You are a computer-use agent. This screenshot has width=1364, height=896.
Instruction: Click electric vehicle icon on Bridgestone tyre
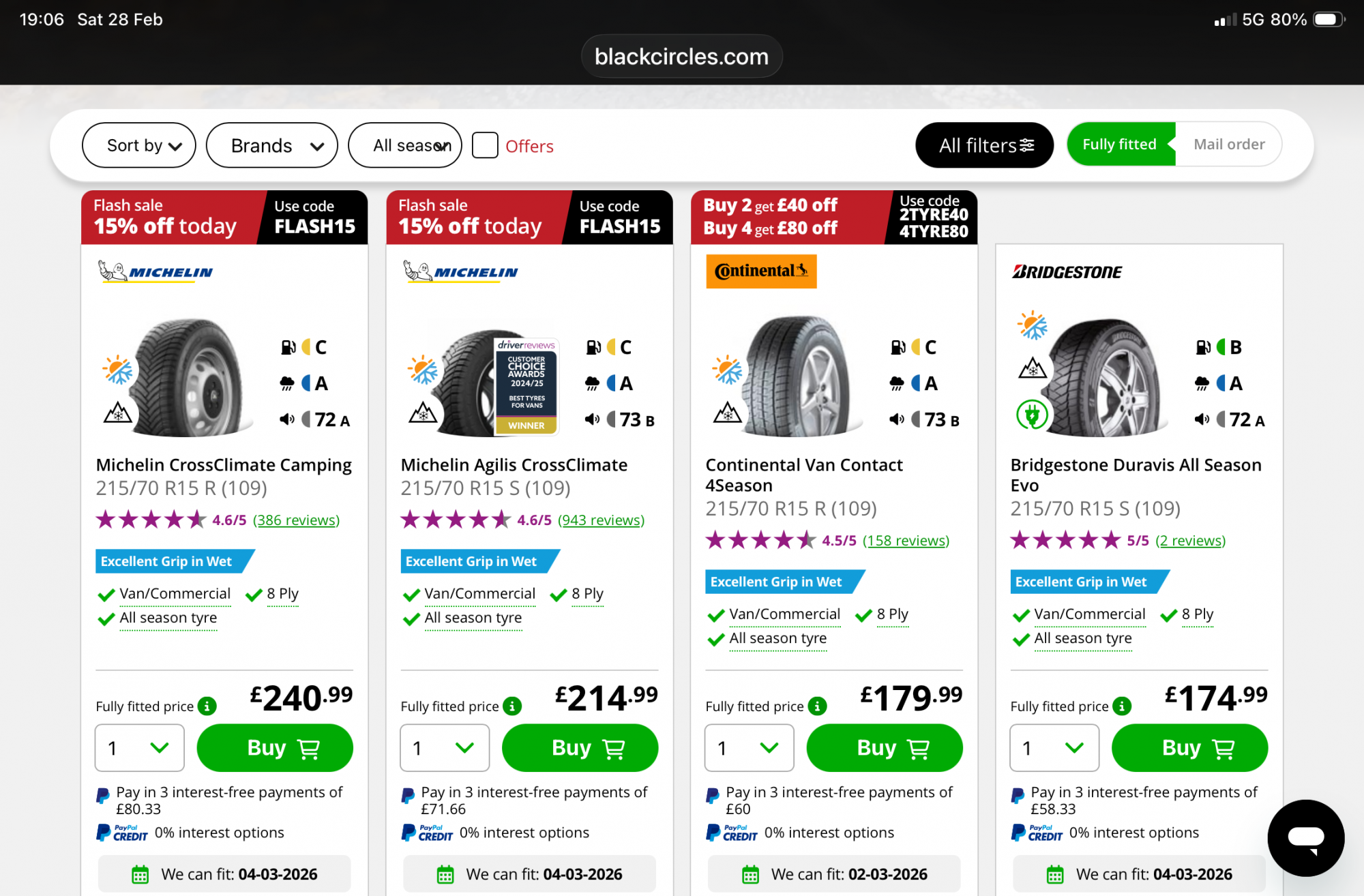pyautogui.click(x=1032, y=414)
